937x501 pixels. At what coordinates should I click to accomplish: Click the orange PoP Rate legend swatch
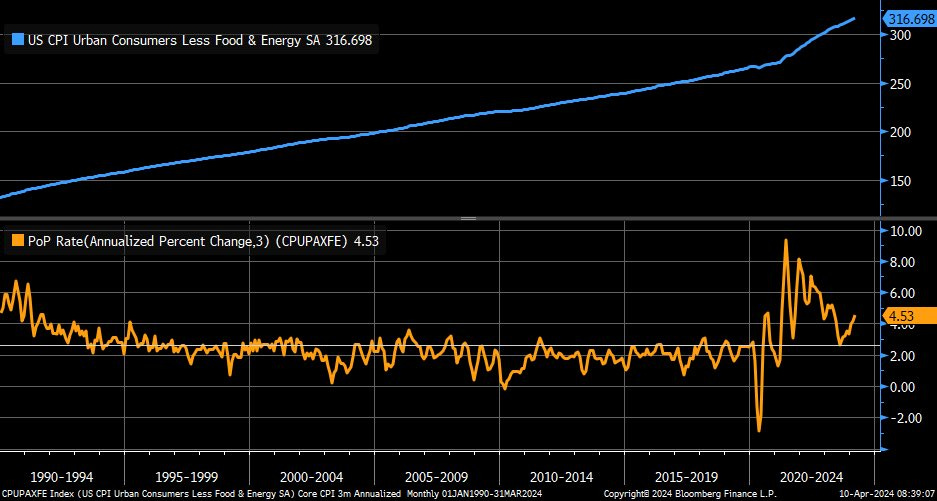[x=17, y=240]
